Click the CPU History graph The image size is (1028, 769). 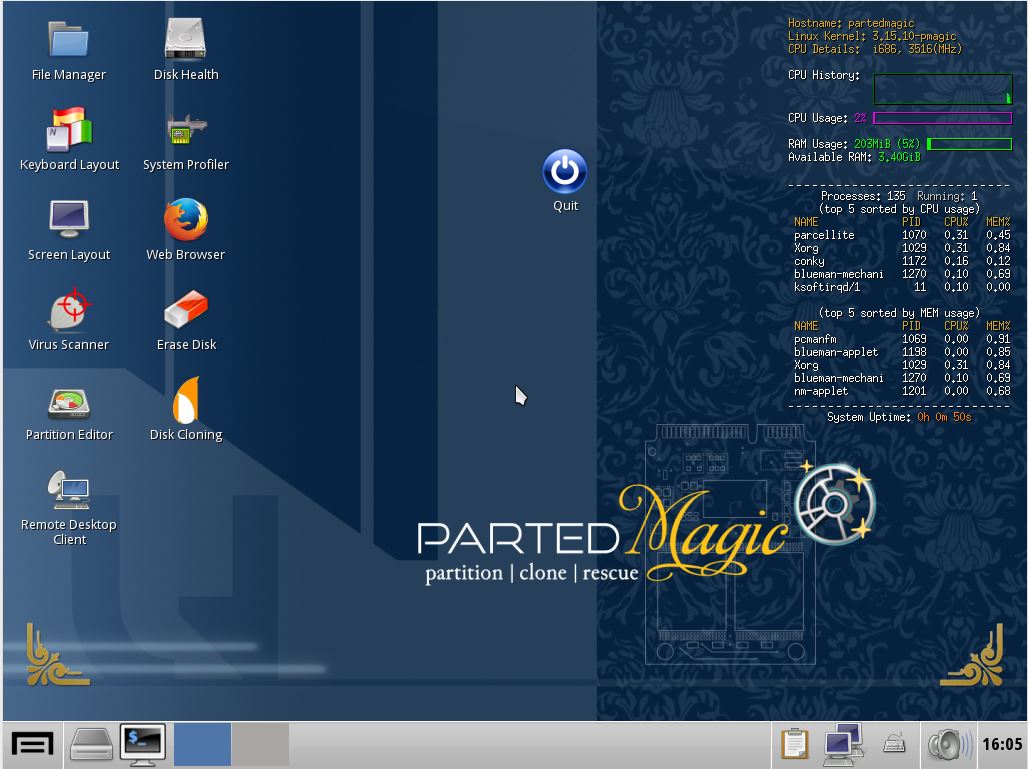click(x=943, y=89)
